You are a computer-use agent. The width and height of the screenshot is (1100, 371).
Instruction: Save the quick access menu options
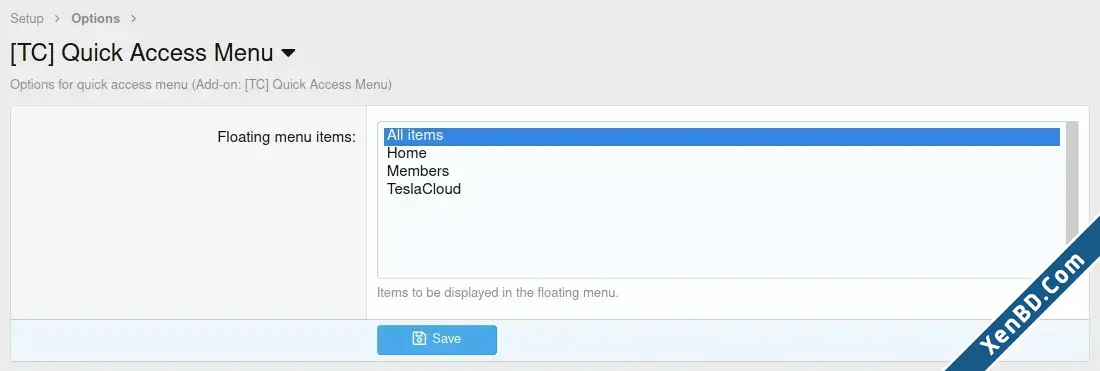(x=436, y=339)
